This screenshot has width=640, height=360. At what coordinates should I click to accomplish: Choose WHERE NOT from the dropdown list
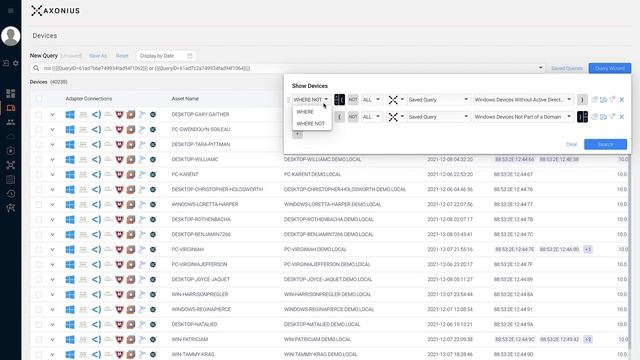312,124
